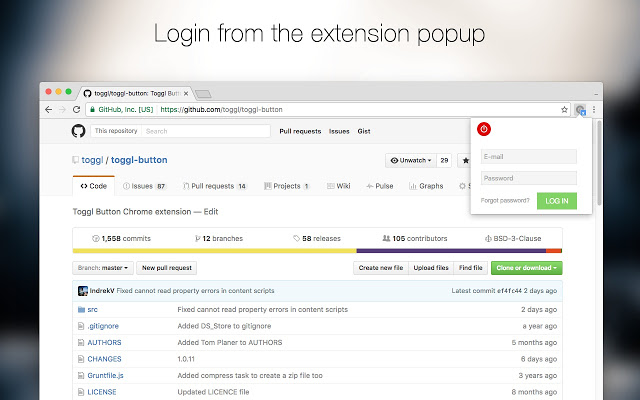This screenshot has width=640, height=400.
Task: Click the GitHub octocat logo
Action: pos(78,131)
